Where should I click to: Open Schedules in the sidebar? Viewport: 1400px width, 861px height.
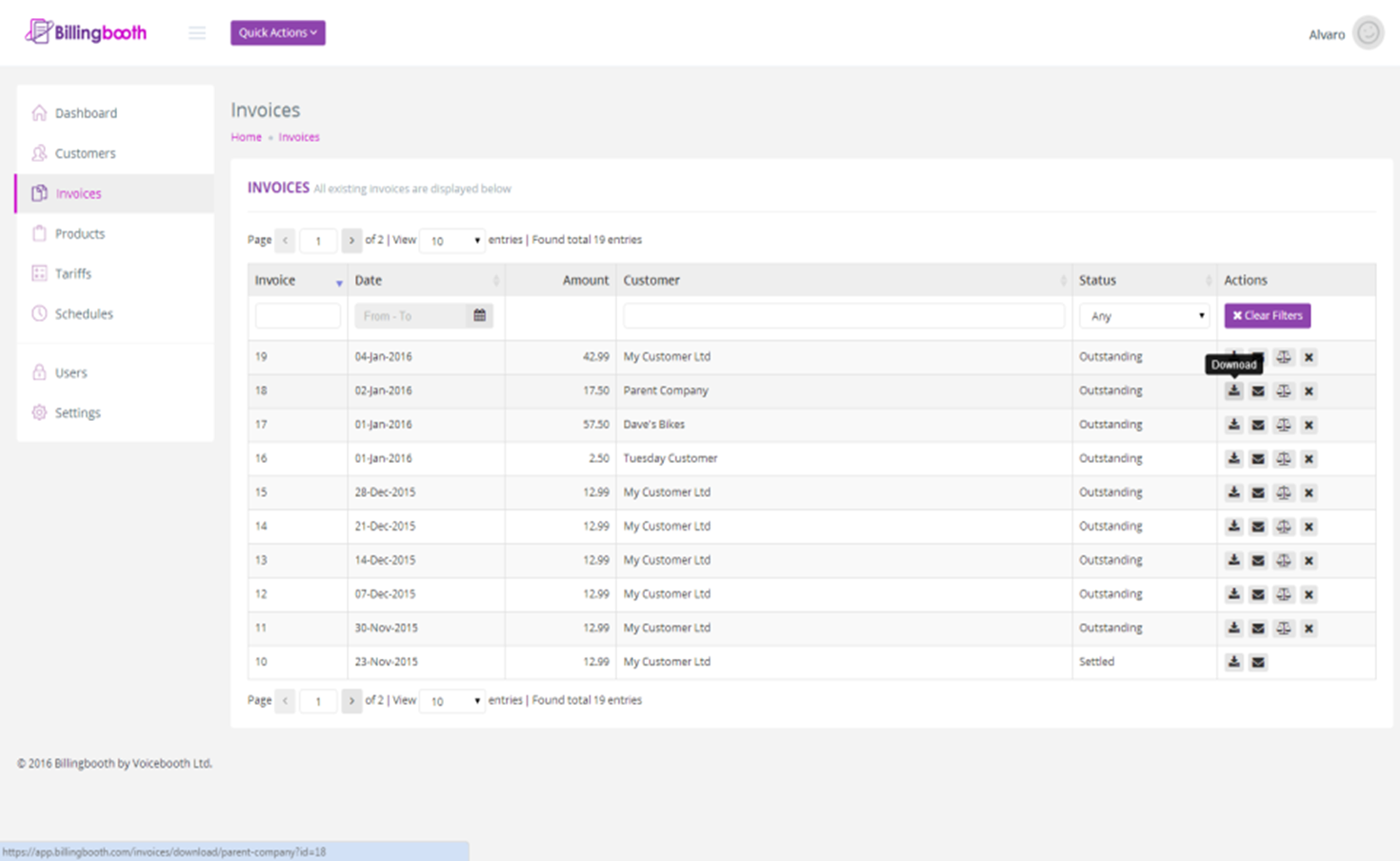[84, 313]
